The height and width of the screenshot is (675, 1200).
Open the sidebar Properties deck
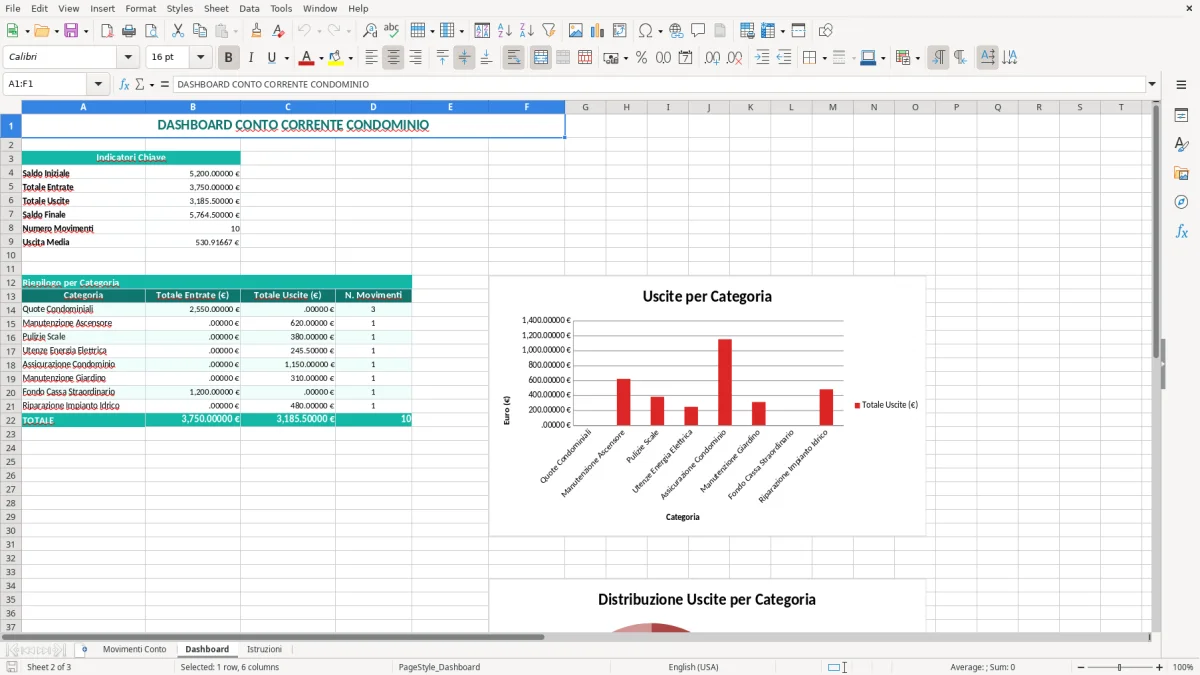pyautogui.click(x=1181, y=115)
